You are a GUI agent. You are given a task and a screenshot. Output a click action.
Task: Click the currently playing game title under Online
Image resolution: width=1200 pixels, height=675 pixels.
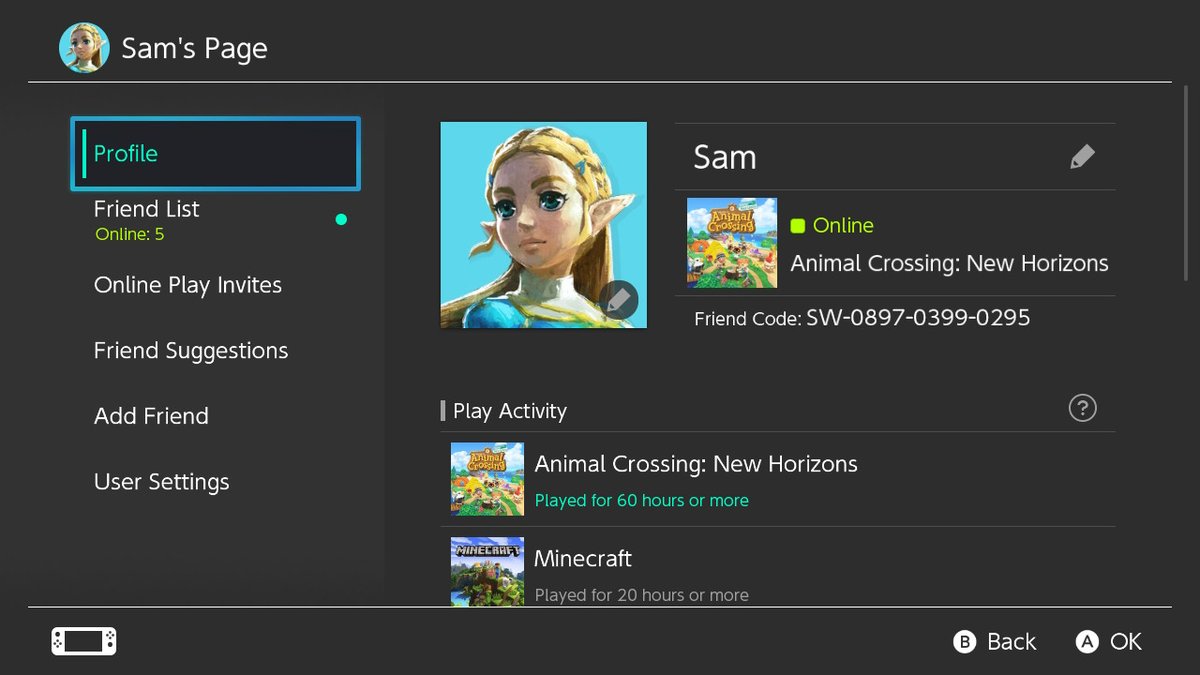949,264
